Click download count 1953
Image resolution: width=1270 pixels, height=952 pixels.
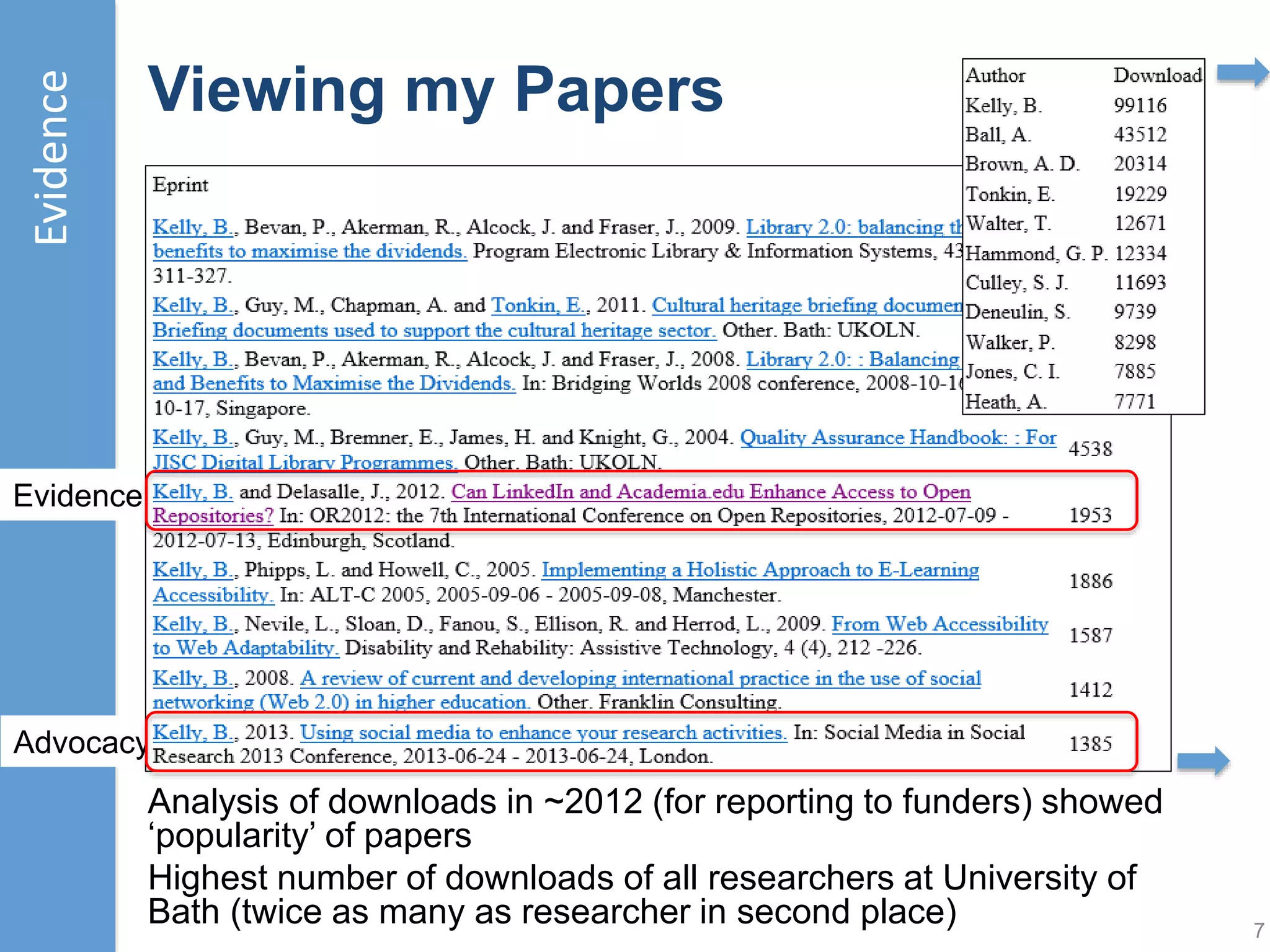1091,515
